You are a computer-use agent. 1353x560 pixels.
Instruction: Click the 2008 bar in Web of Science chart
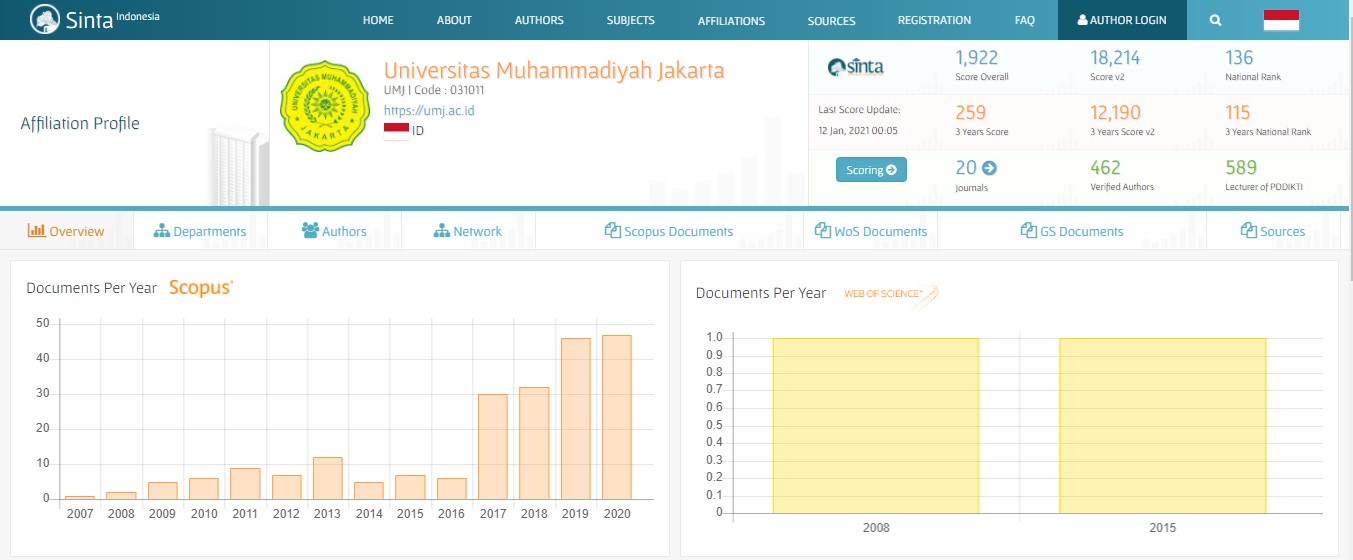pyautogui.click(x=876, y=425)
